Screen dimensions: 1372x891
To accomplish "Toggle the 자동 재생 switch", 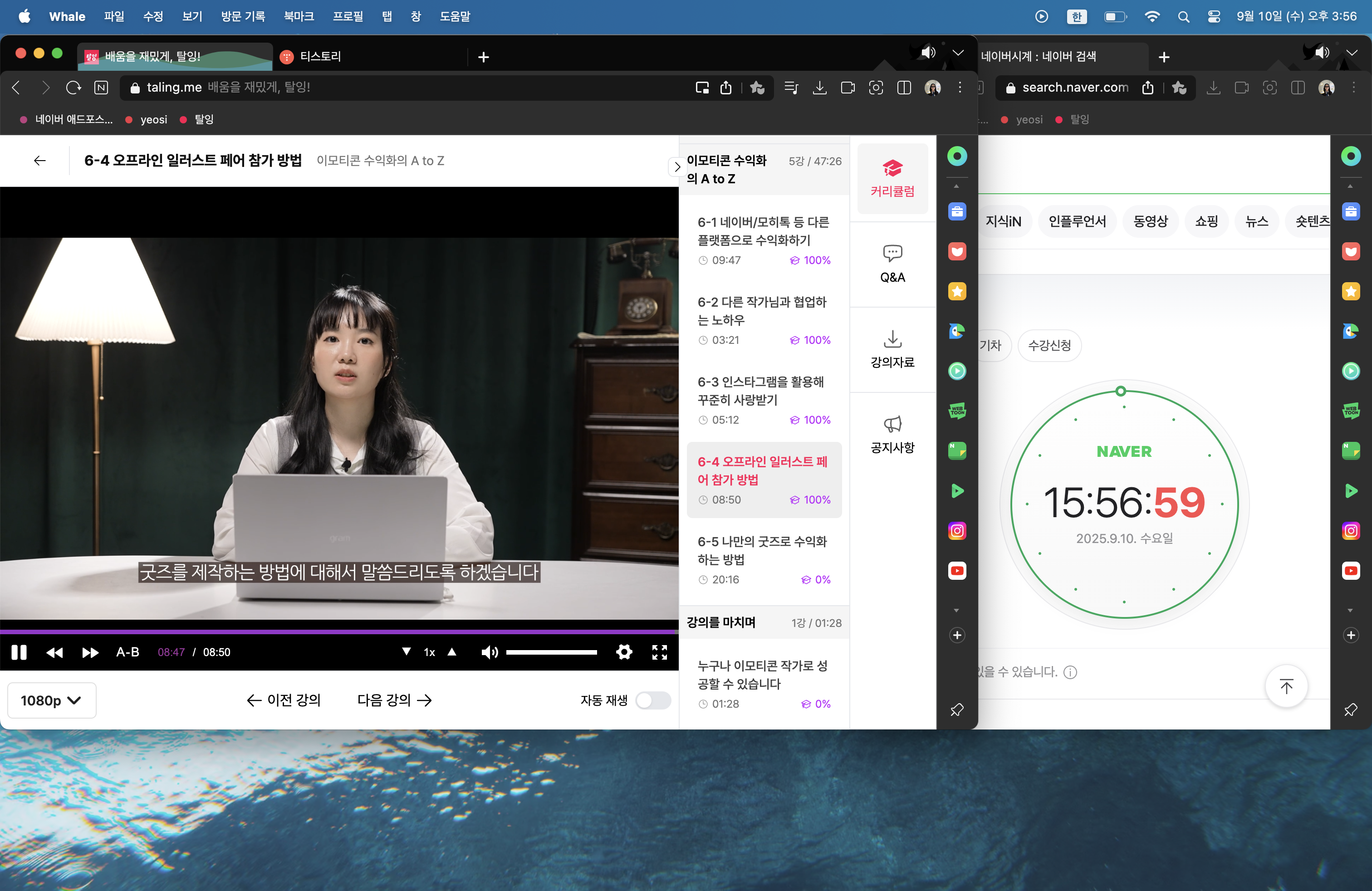I will click(x=652, y=700).
